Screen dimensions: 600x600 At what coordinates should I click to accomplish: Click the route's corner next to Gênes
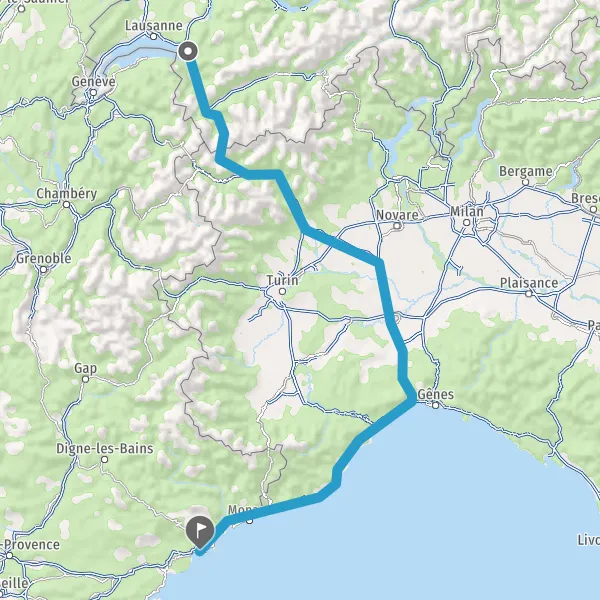click(411, 400)
